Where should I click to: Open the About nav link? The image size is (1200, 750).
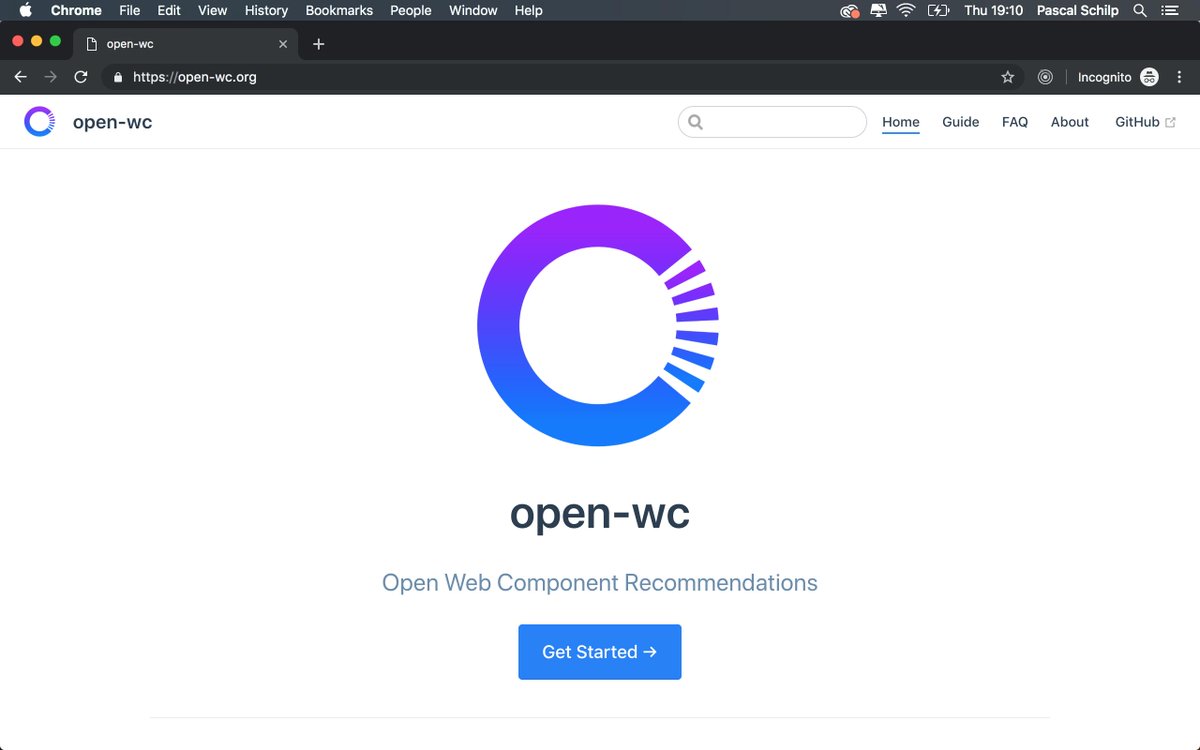point(1069,122)
